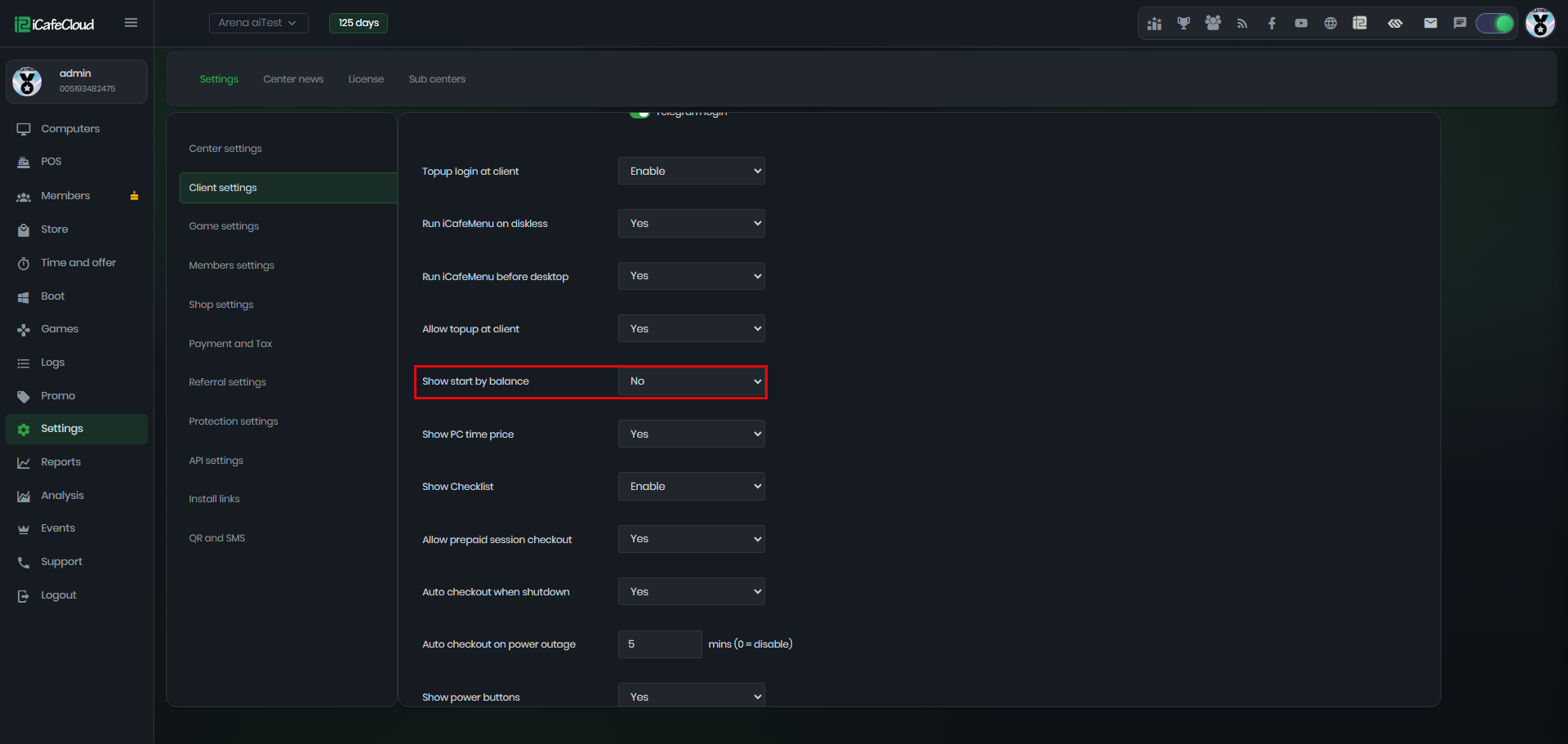Open the YouTube icon

[1301, 24]
